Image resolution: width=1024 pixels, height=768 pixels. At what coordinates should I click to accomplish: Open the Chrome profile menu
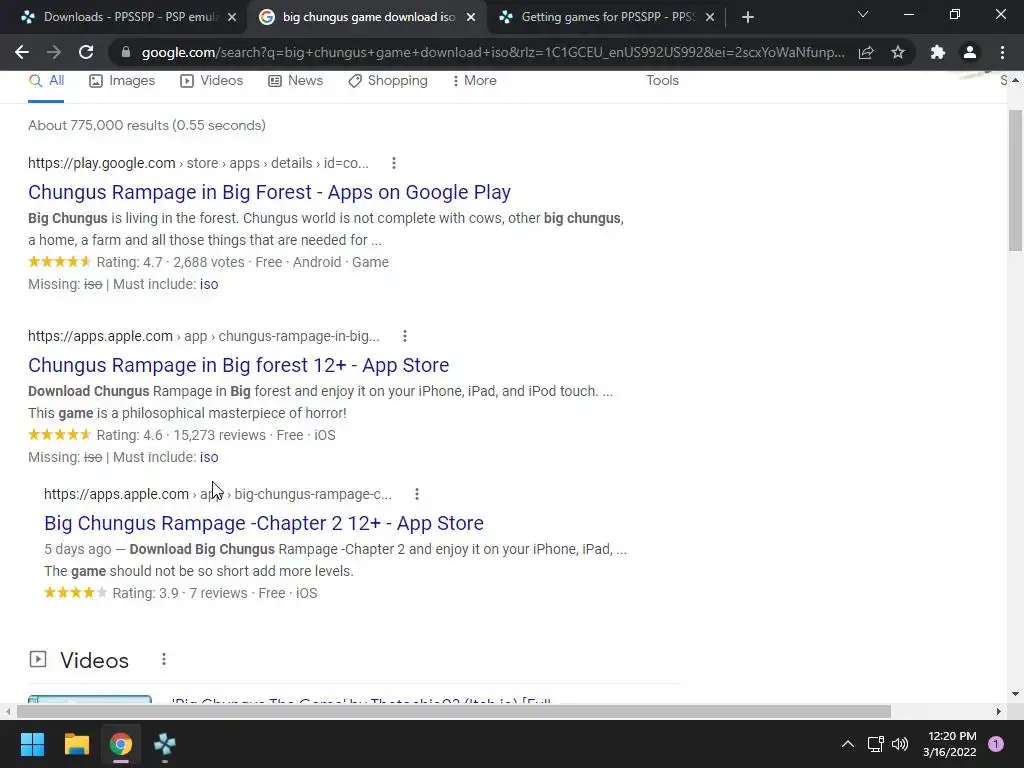(x=970, y=52)
